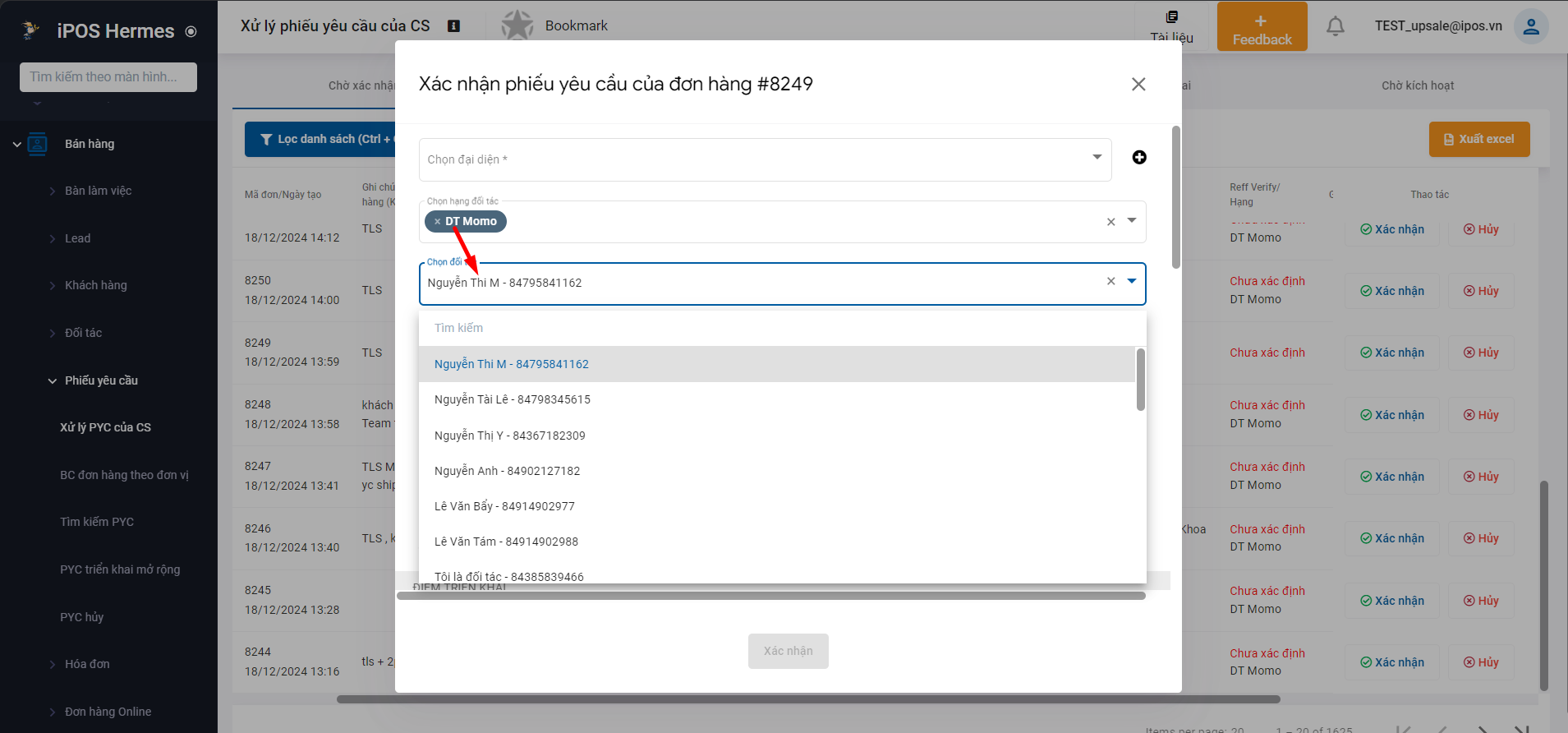Open the user account avatar menu
The height and width of the screenshot is (733, 1568).
[1531, 26]
